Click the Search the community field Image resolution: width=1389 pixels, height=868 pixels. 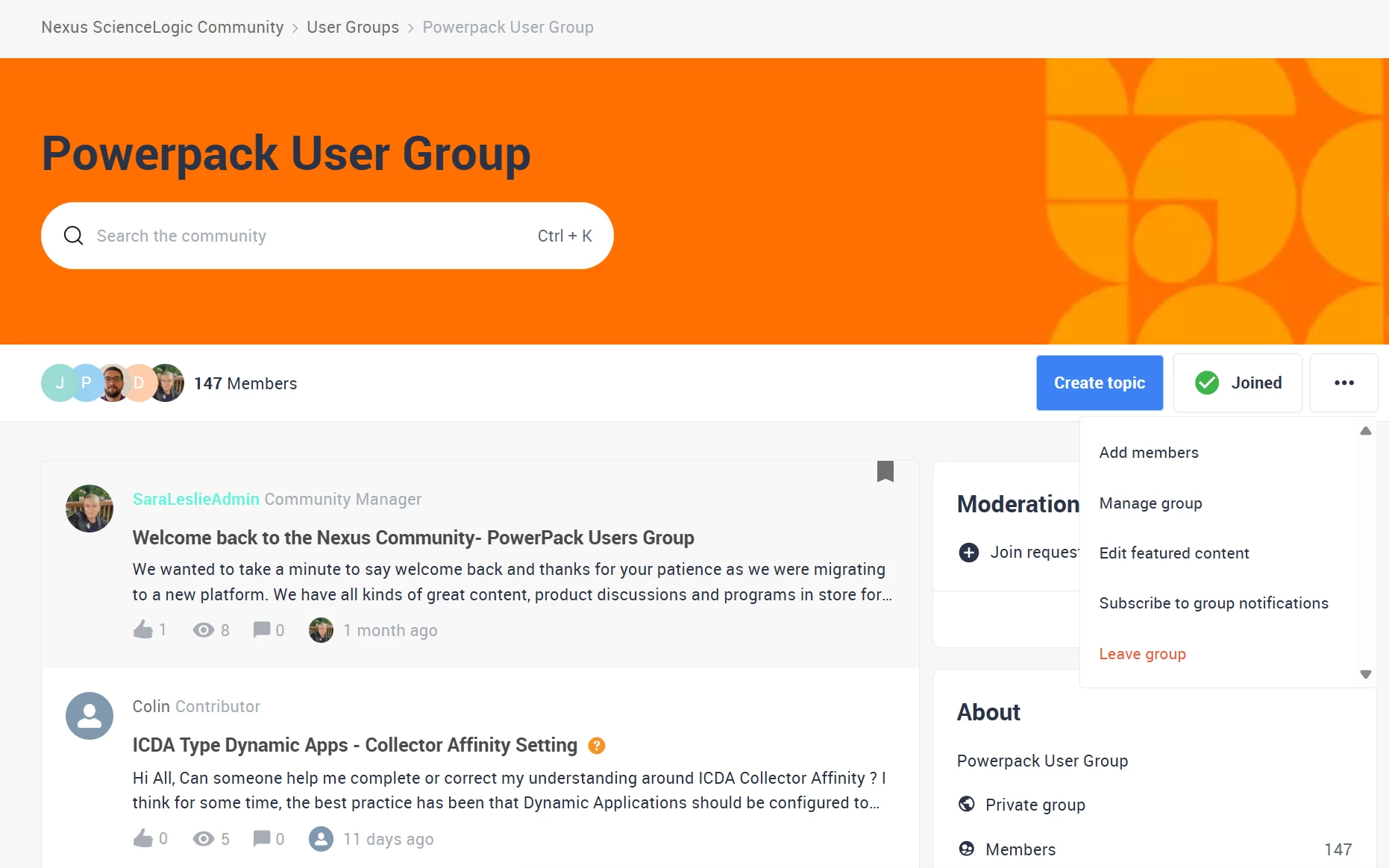327,236
